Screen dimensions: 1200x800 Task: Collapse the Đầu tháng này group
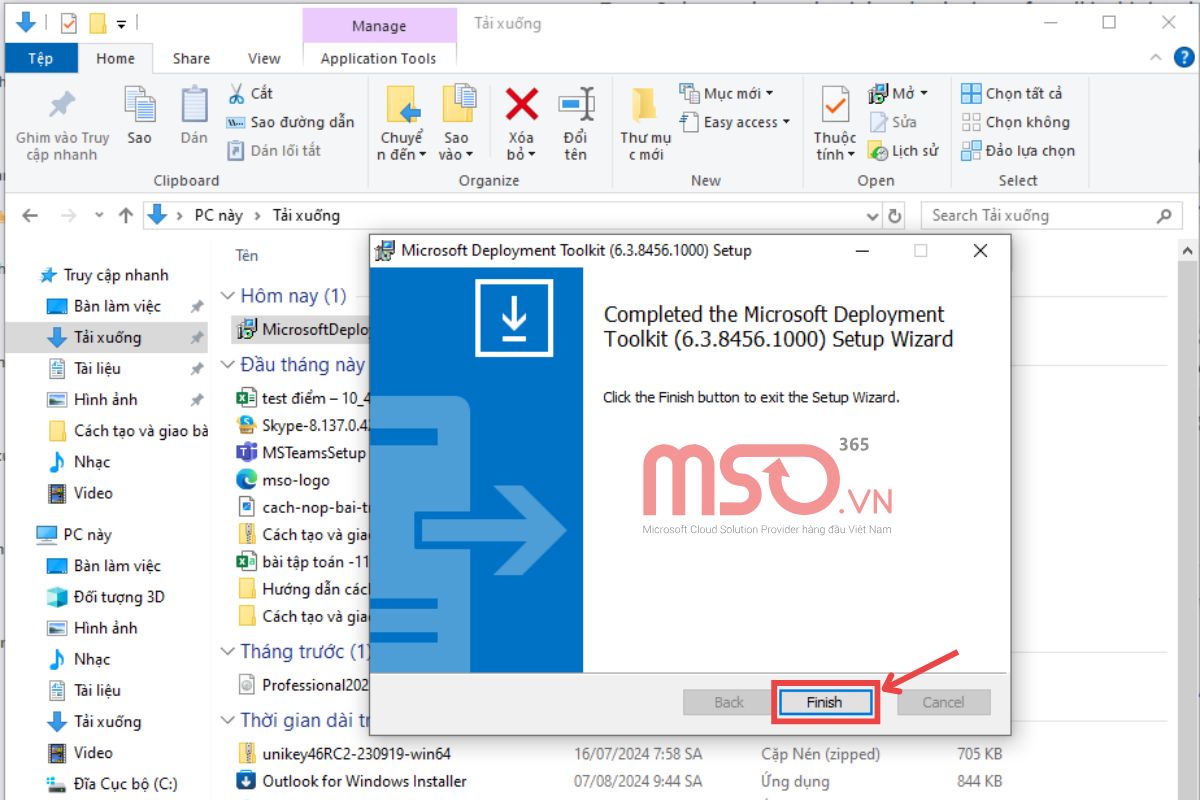click(x=228, y=365)
